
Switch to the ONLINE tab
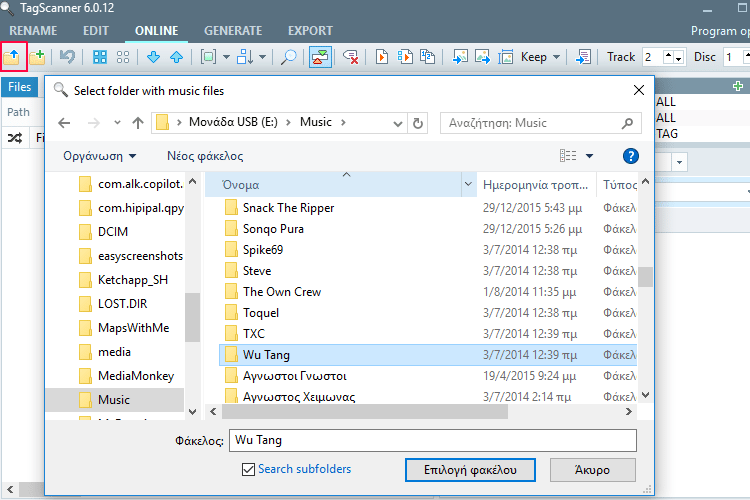pyautogui.click(x=156, y=31)
